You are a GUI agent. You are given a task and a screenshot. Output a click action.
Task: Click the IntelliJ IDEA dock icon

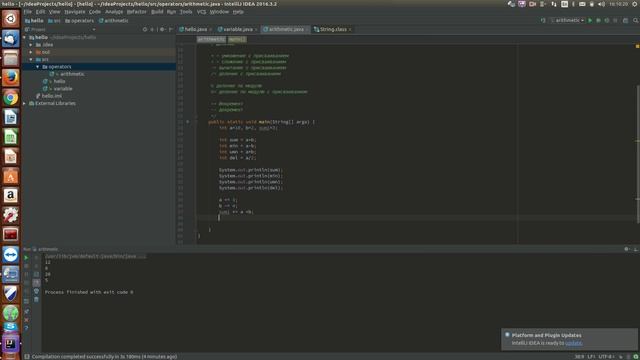(x=11, y=344)
